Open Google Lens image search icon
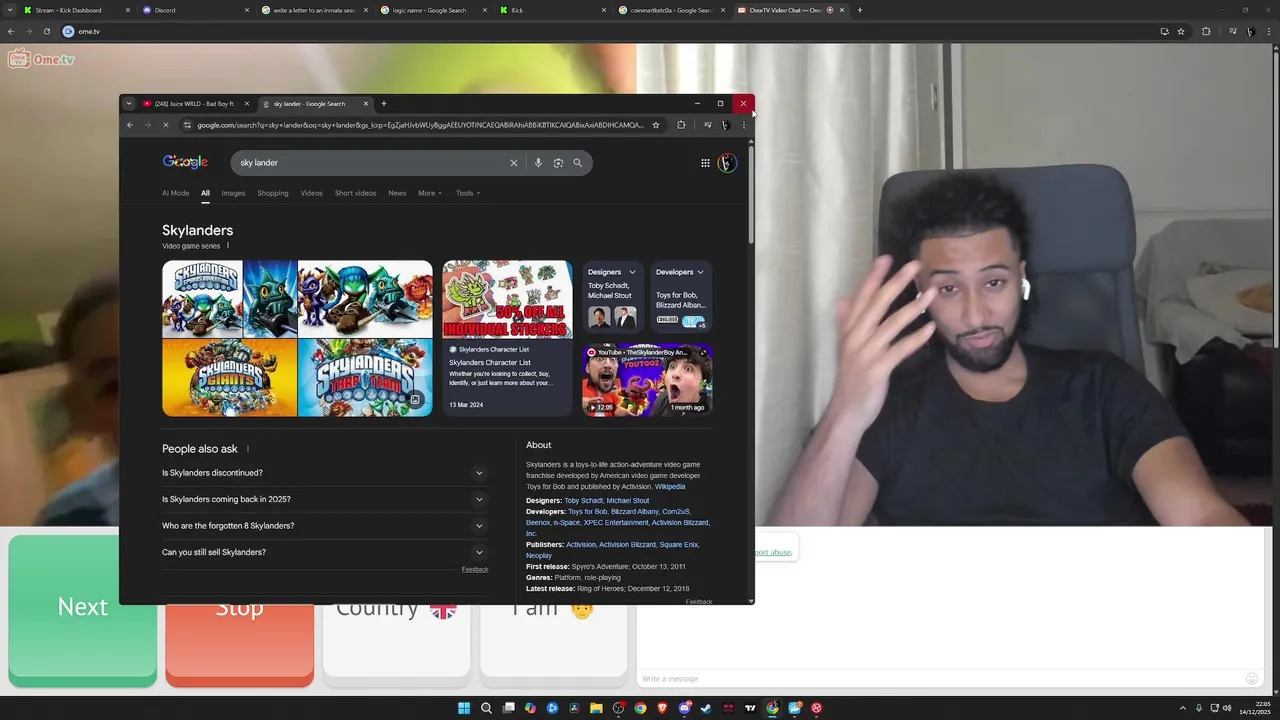 tap(558, 163)
